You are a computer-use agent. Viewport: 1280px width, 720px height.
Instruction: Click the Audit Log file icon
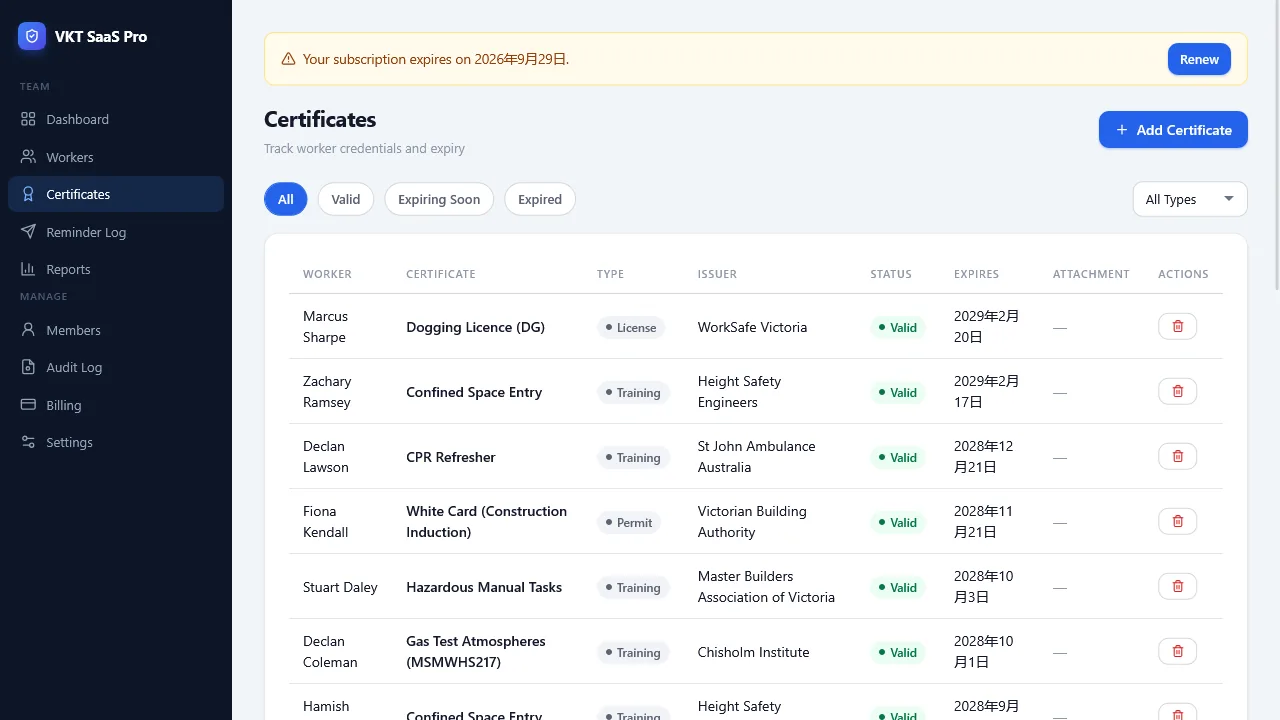coord(28,367)
